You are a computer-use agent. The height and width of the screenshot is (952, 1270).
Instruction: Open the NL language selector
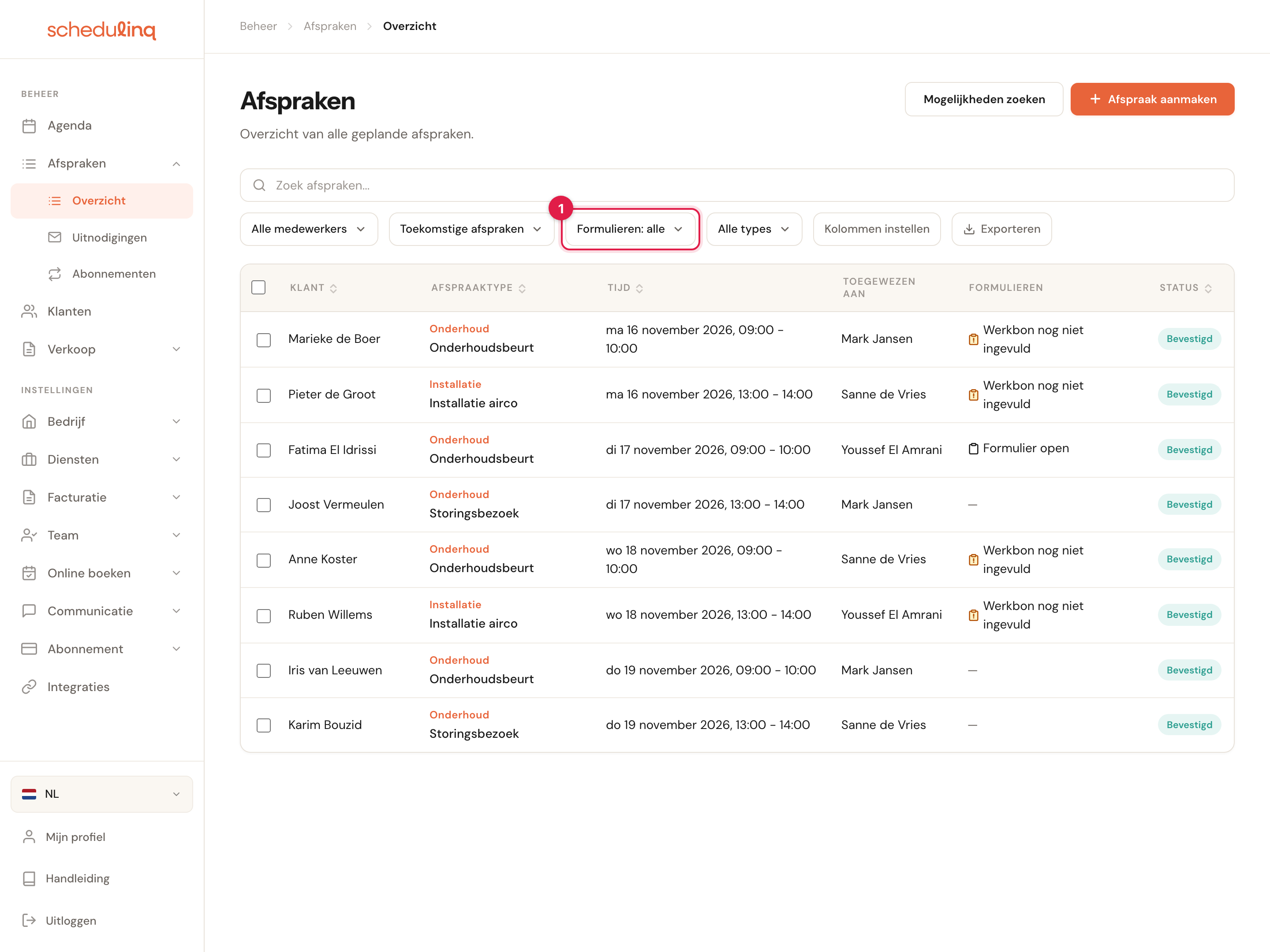pos(101,794)
